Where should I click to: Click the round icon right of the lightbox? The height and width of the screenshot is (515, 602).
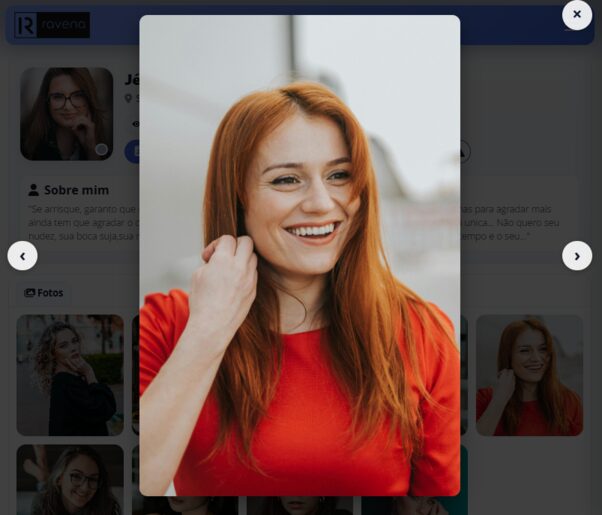[x=461, y=152]
